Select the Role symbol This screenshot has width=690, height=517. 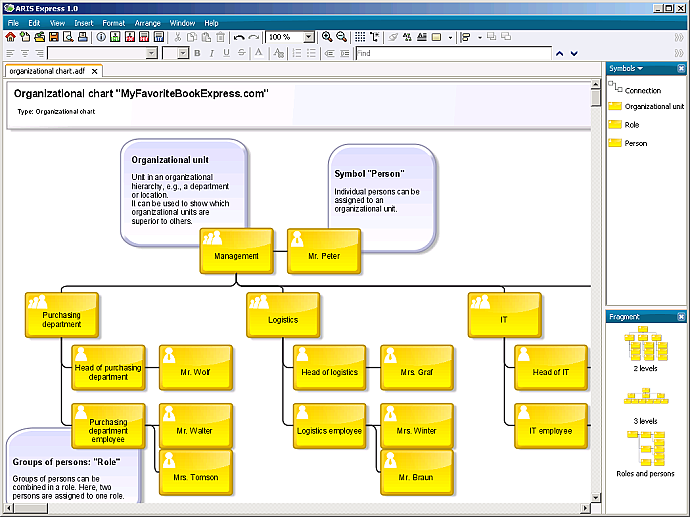click(x=624, y=125)
